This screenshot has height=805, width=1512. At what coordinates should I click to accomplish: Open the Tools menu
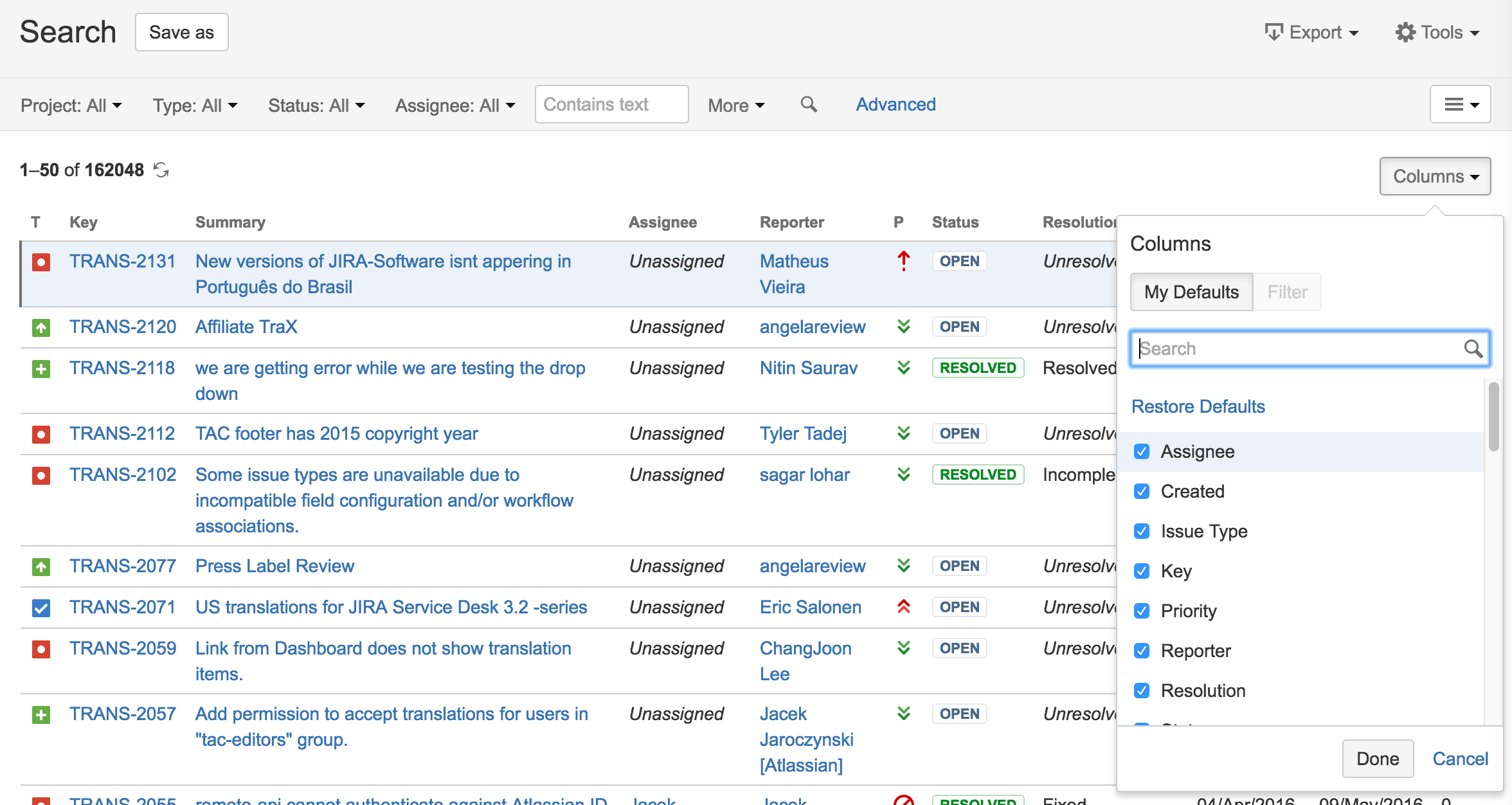coord(1437,32)
